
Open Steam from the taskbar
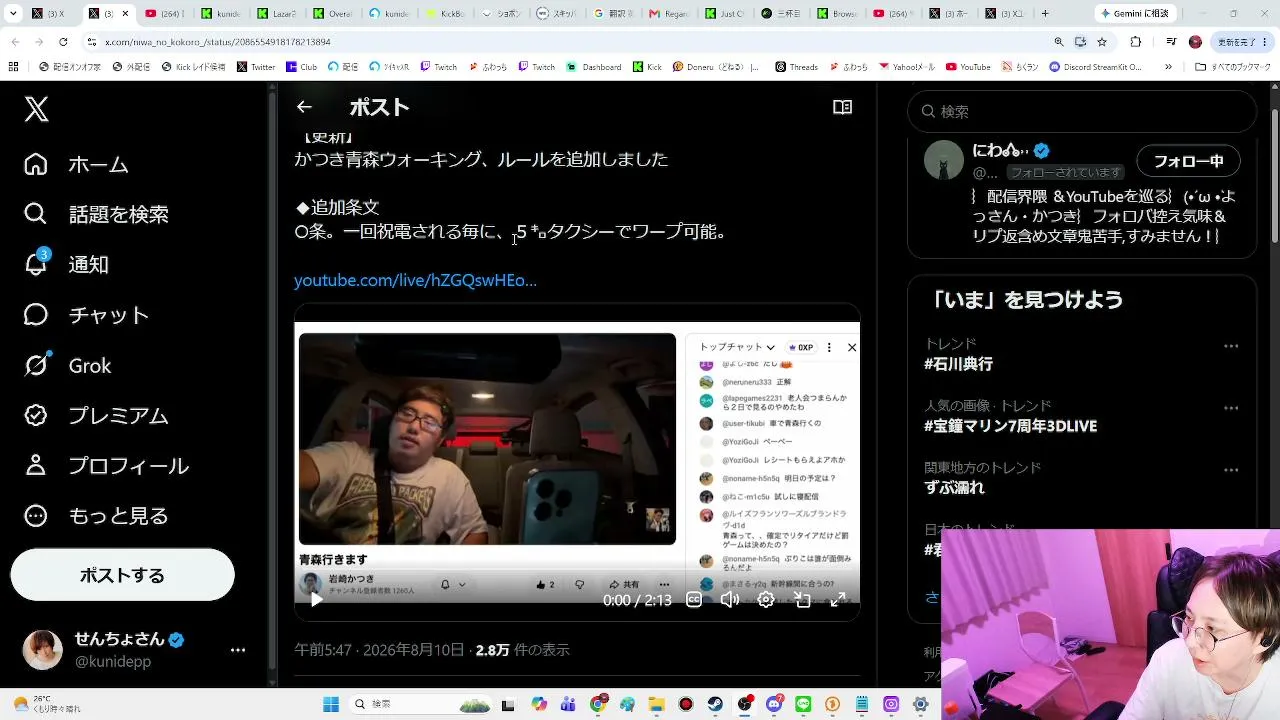(x=714, y=704)
